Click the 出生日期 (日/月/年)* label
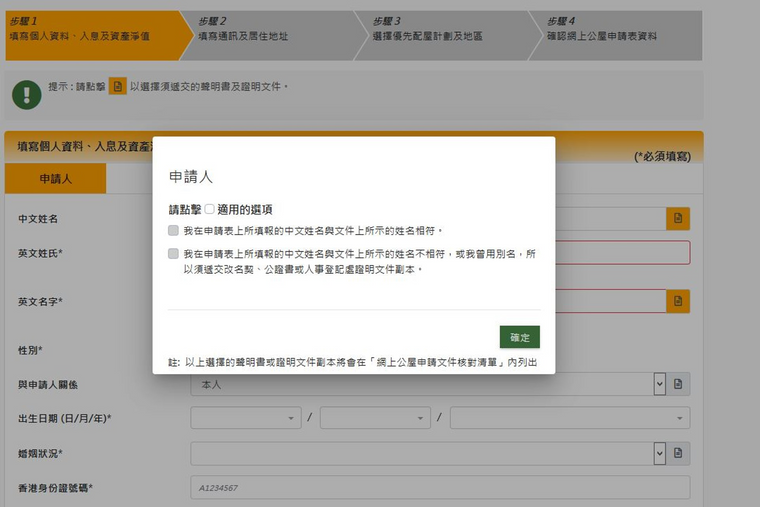The width and height of the screenshot is (760, 507). [64, 418]
